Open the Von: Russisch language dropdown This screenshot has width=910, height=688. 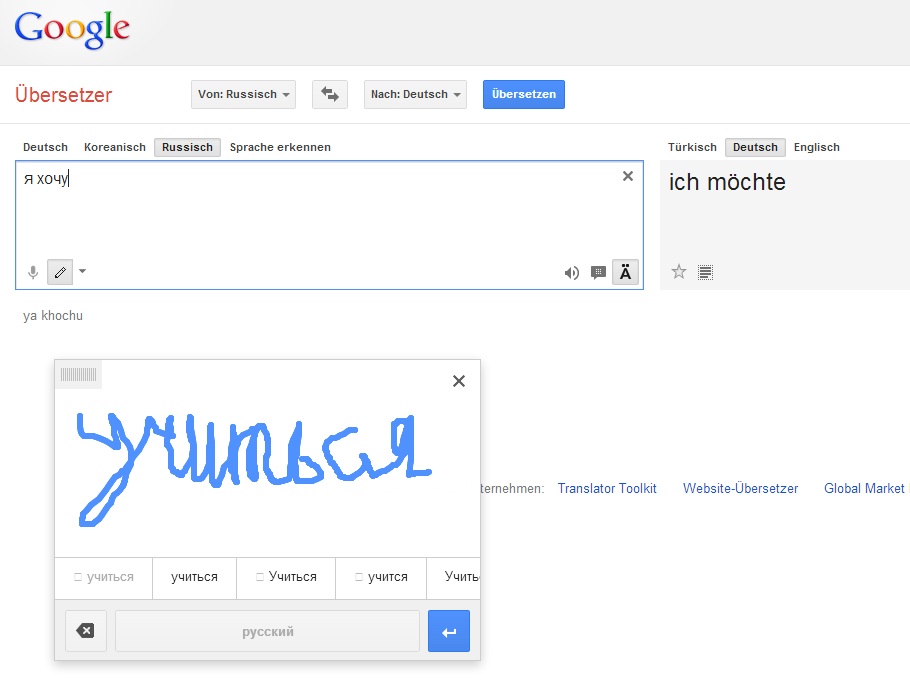pos(243,94)
